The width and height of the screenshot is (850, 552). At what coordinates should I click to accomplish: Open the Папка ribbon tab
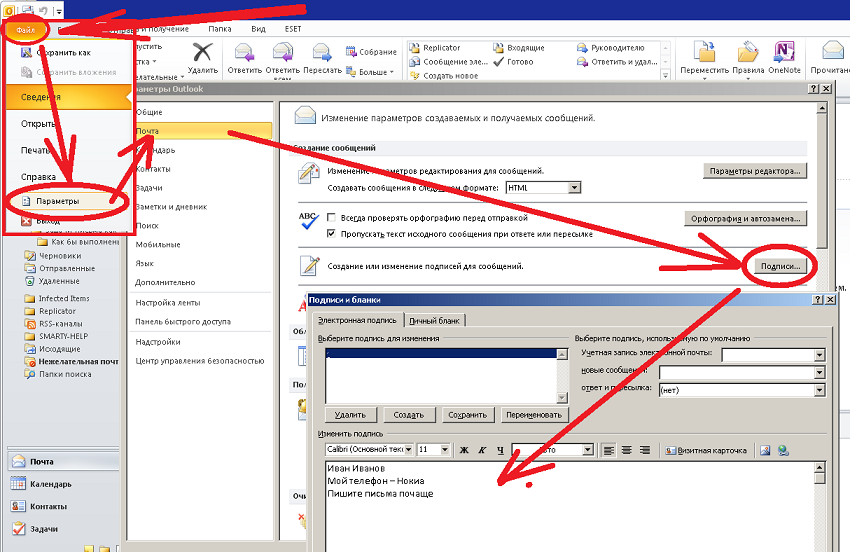click(220, 29)
